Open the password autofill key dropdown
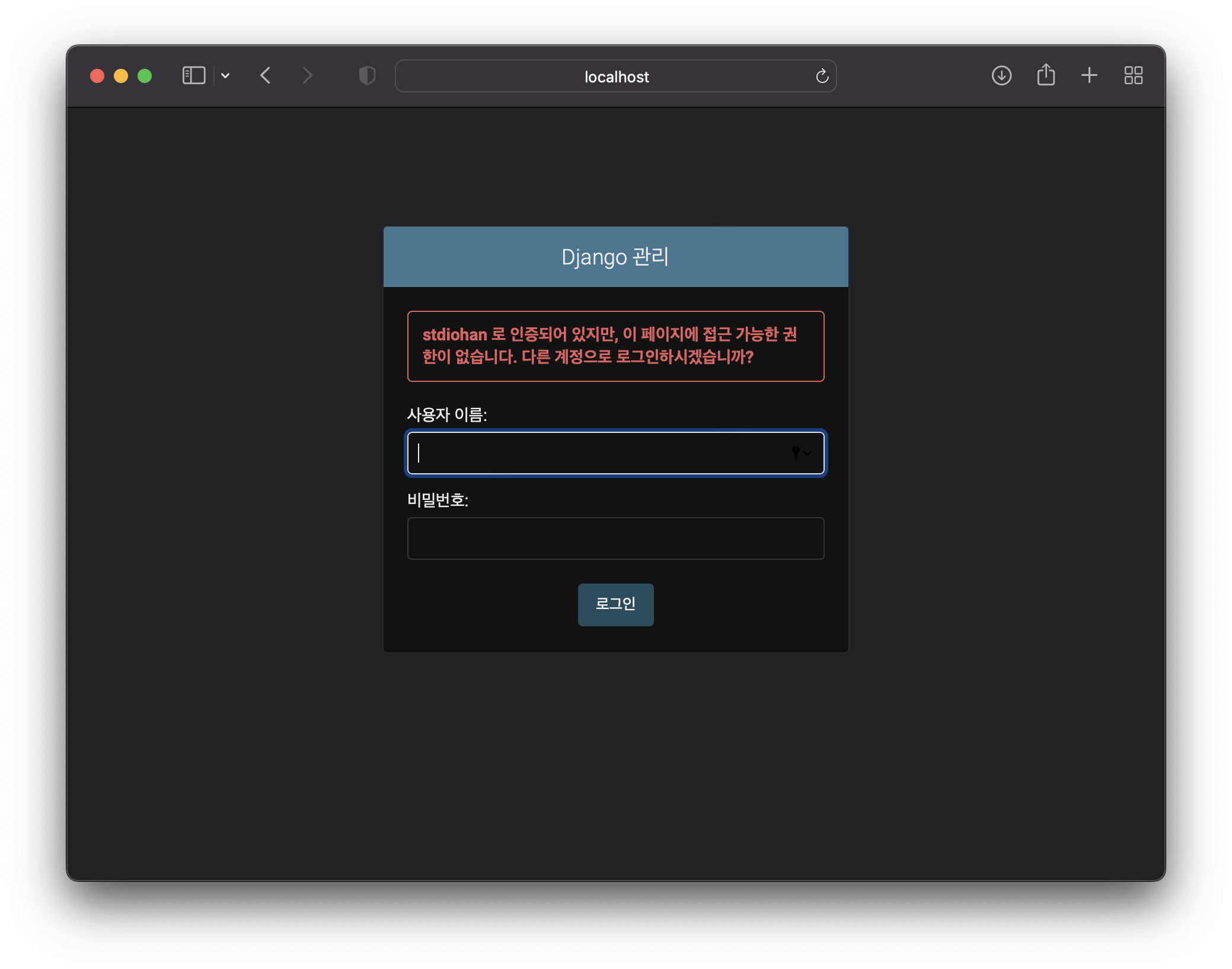 (801, 453)
